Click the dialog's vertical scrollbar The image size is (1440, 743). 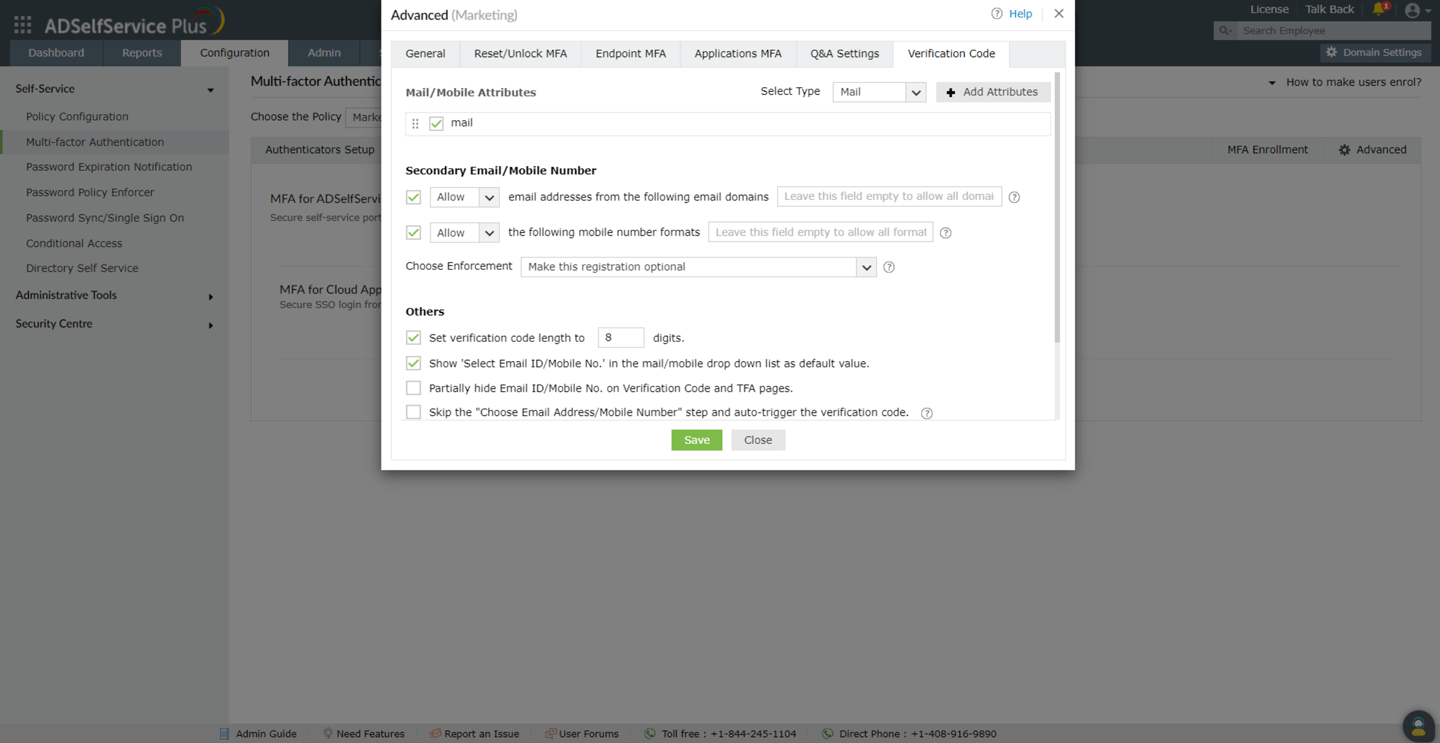[1057, 208]
